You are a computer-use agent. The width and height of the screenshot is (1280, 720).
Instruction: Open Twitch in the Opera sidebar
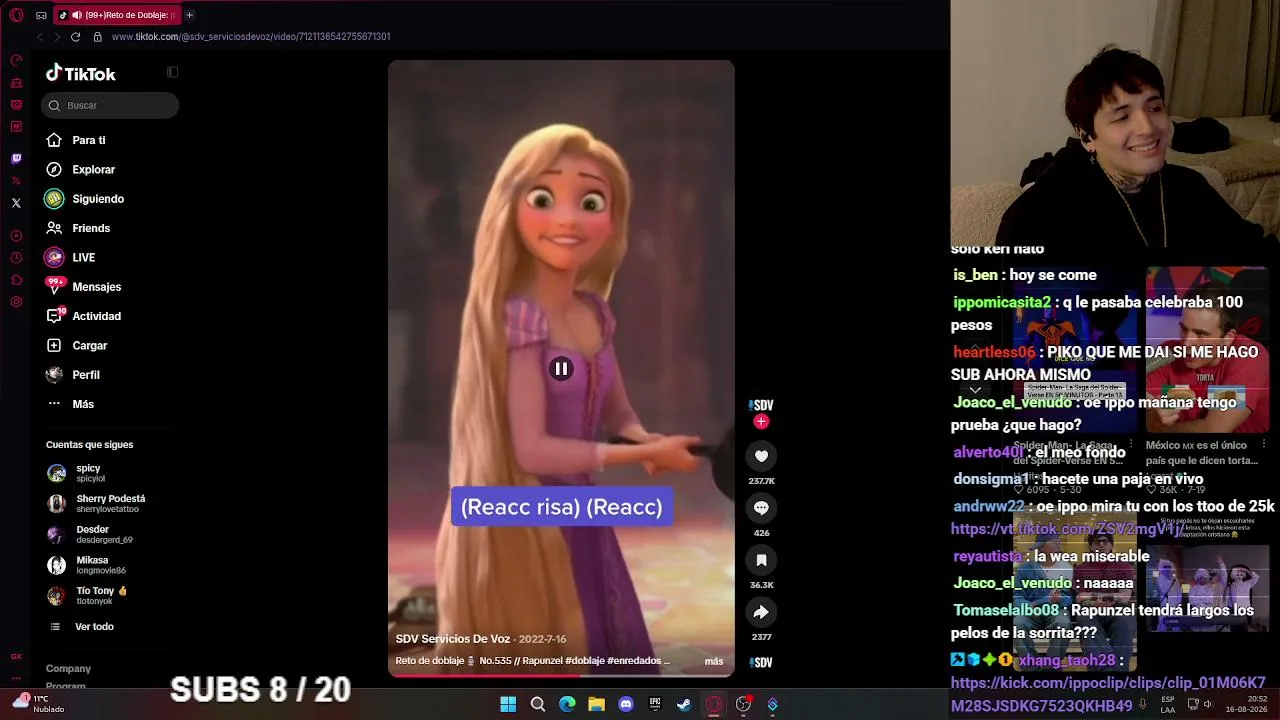click(x=16, y=158)
